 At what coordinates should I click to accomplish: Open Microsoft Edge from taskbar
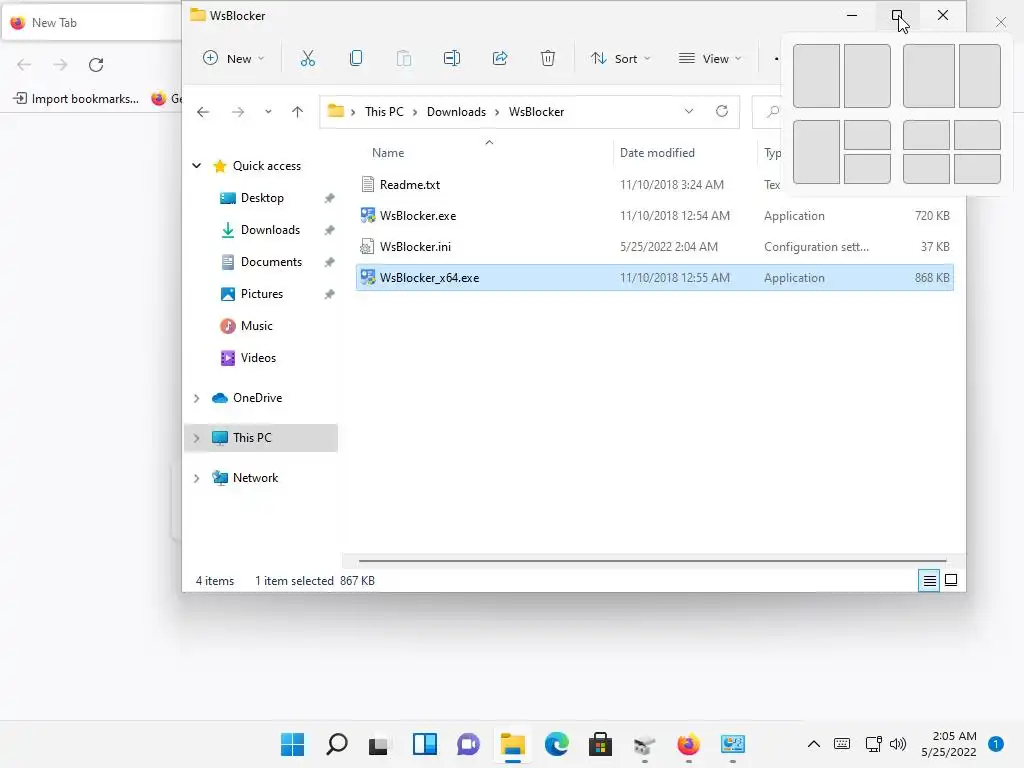point(556,744)
